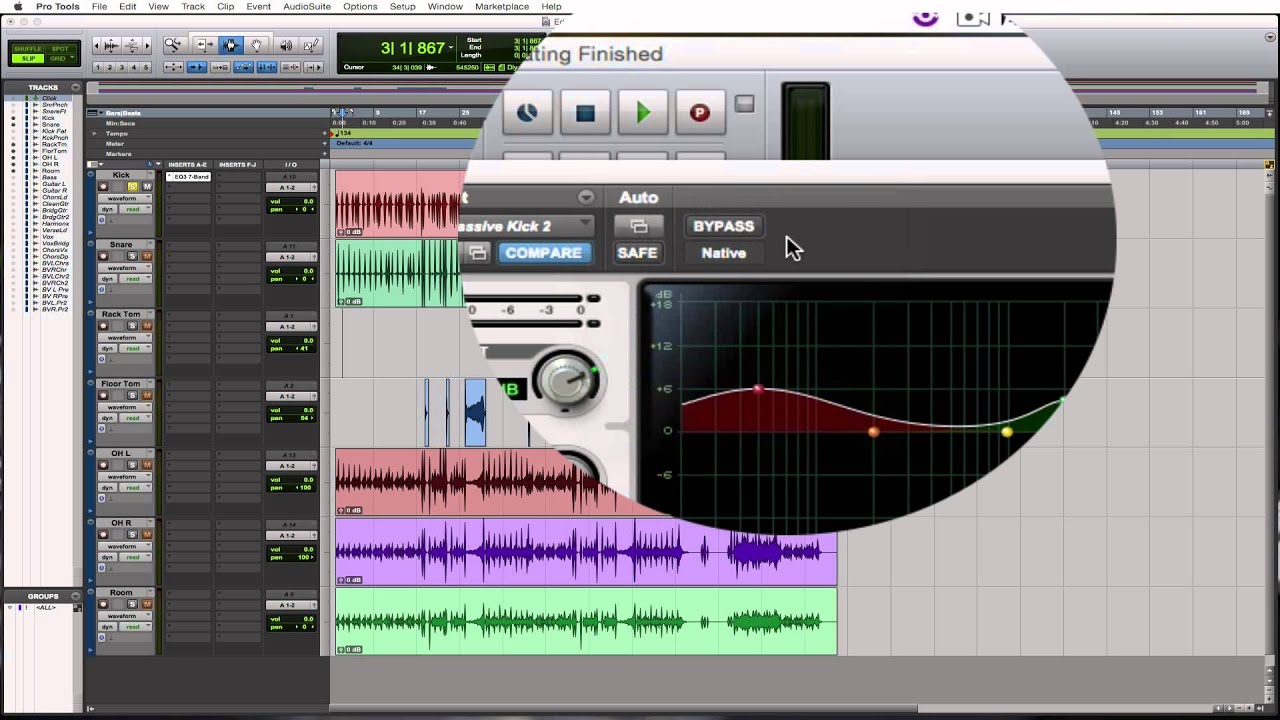Open the AudioSuite menu

point(307,7)
